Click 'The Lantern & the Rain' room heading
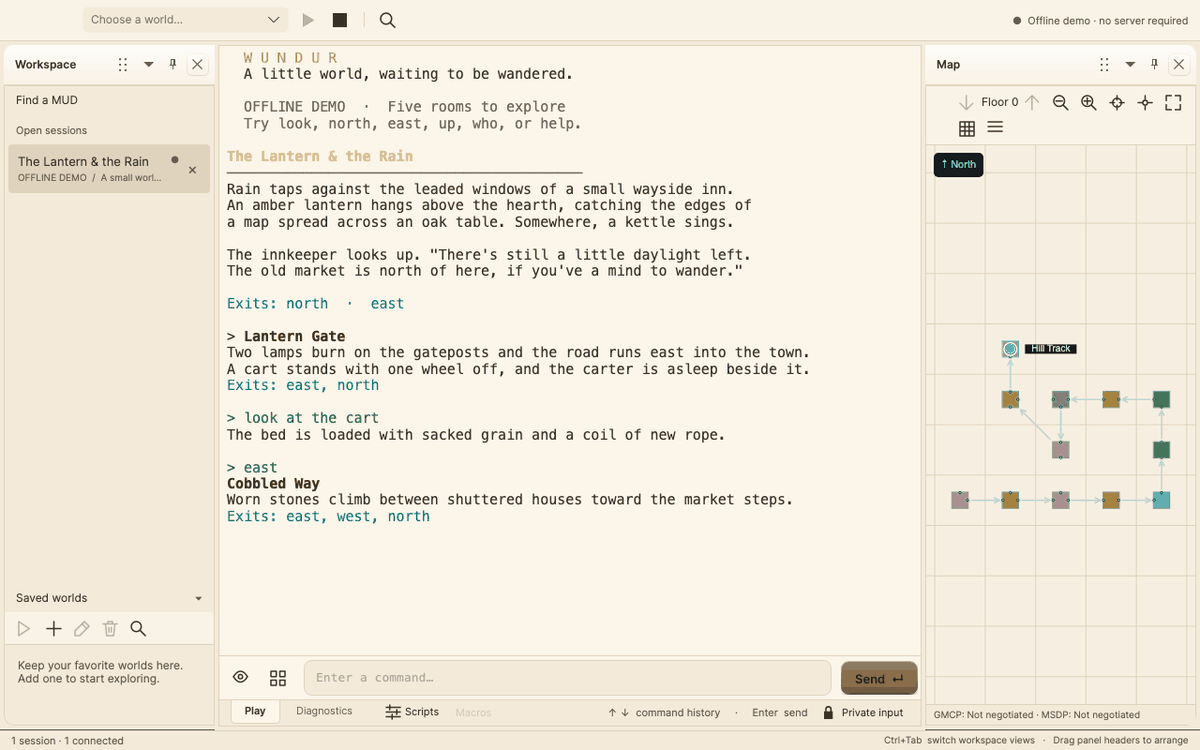 (x=320, y=156)
